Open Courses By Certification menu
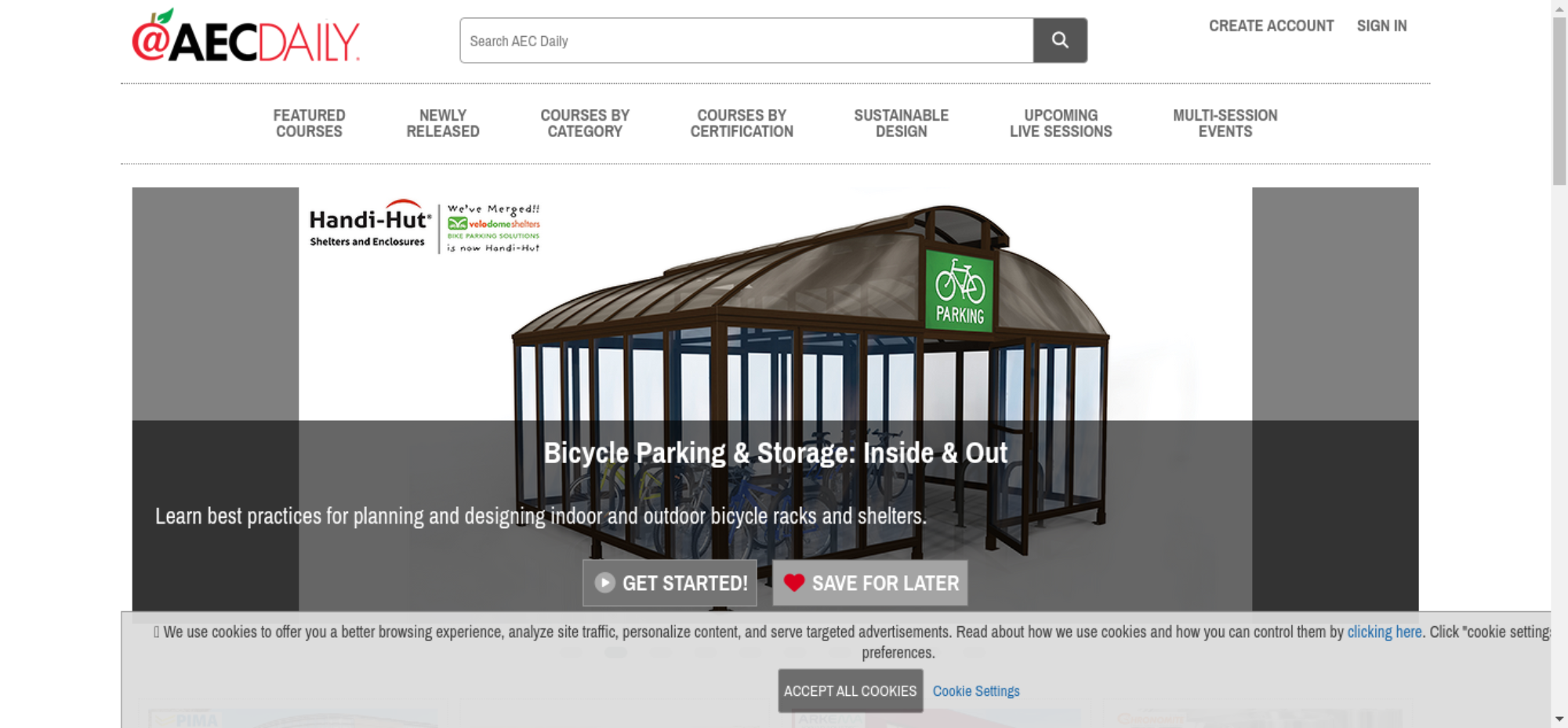Image resolution: width=1568 pixels, height=728 pixels. 742,123
